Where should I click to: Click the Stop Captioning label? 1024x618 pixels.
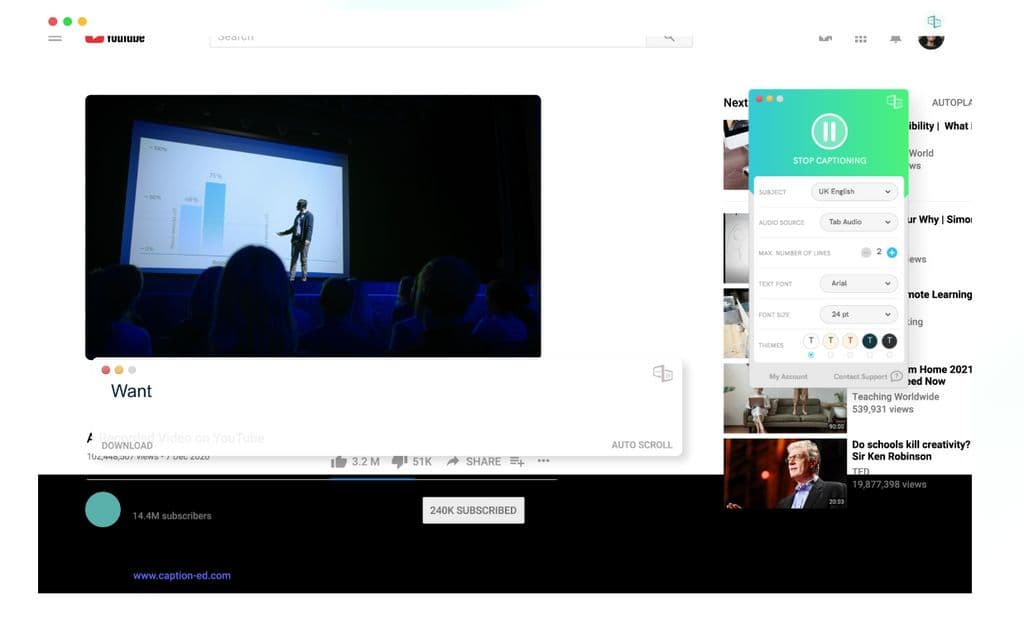coord(829,161)
